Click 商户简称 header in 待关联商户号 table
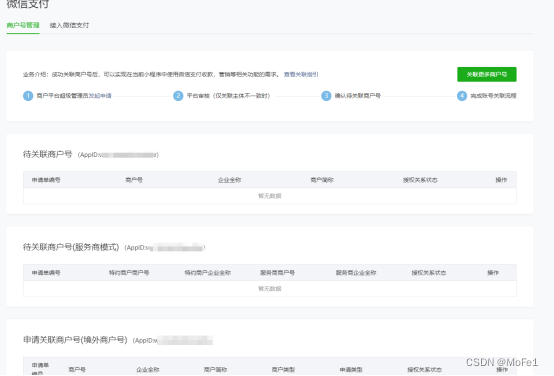Viewport: 554px width, 376px height. coord(322,180)
